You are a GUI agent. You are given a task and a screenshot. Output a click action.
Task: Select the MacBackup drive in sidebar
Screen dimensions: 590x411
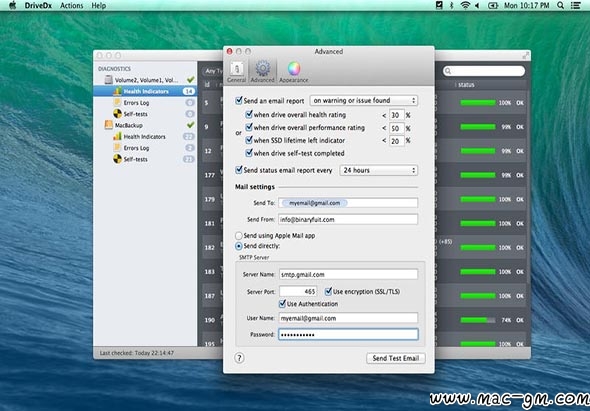[145, 125]
